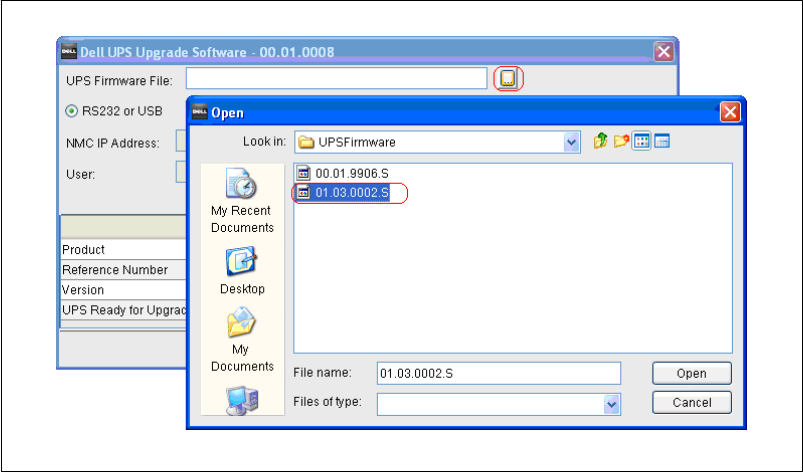
Task: Open My Recent Documents shortcut
Action: (x=242, y=200)
